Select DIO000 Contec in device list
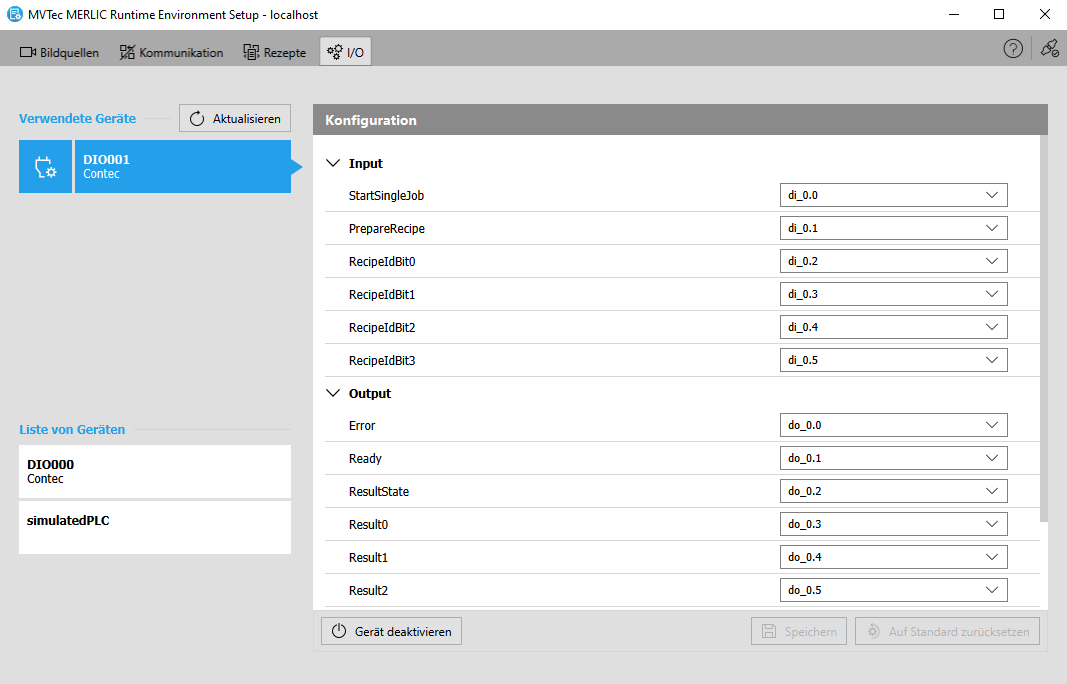1067x684 pixels. (155, 471)
